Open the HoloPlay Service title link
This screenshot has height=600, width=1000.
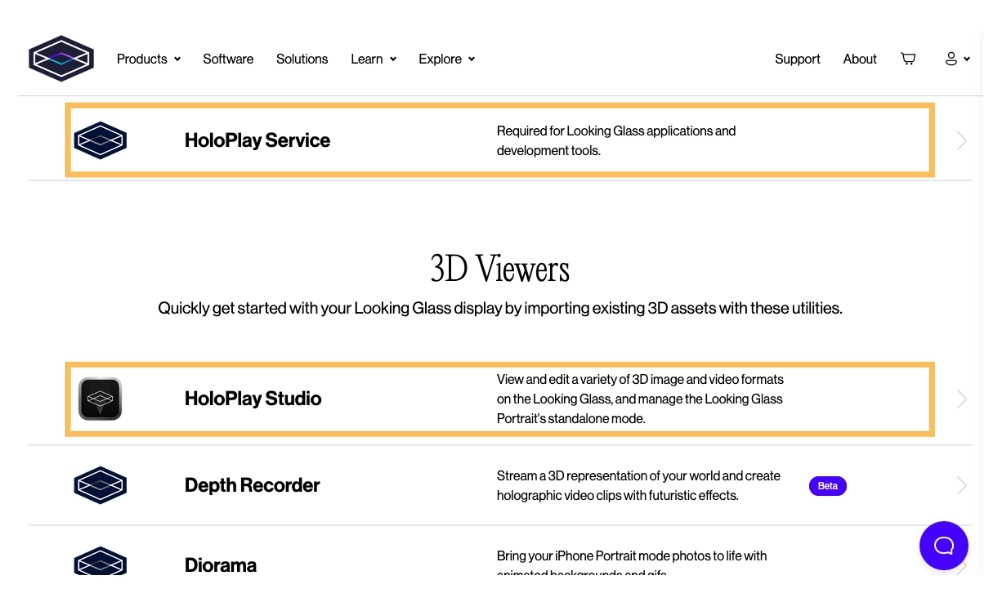point(257,140)
